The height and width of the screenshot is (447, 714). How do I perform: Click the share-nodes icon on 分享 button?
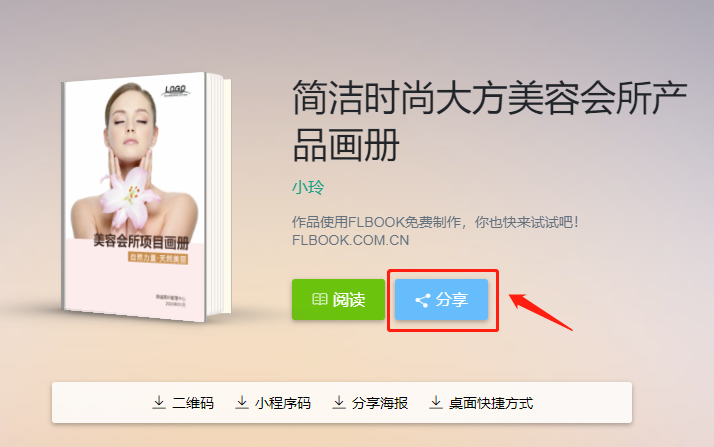click(x=423, y=300)
